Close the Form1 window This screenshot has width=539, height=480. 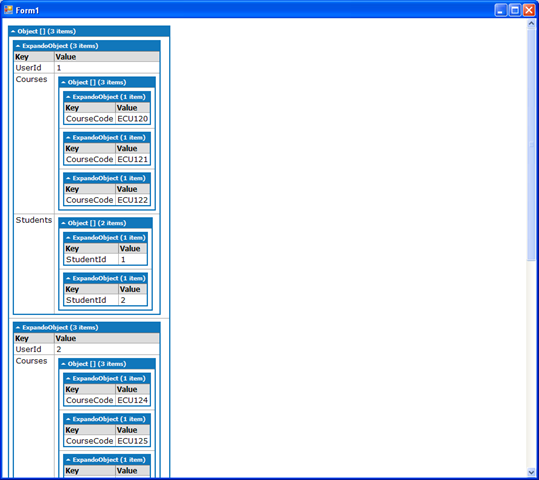529,10
